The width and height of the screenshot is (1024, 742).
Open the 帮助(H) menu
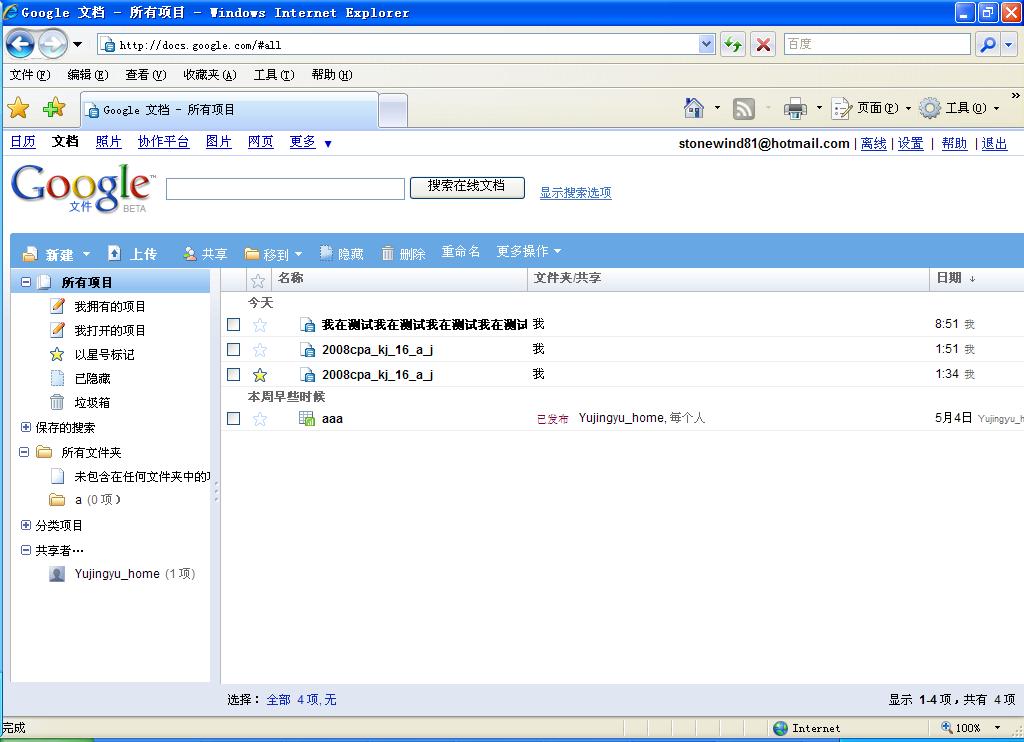tap(332, 75)
